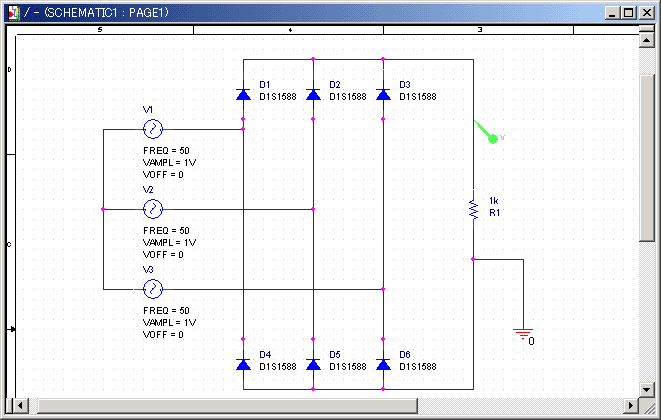
Task: Click the vertical scrollbar down arrow
Action: tap(644, 389)
